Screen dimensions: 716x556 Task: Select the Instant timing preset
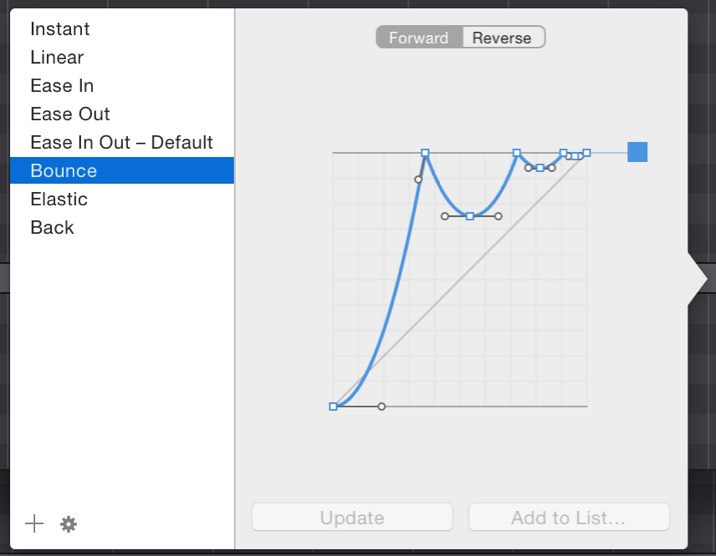click(x=60, y=29)
